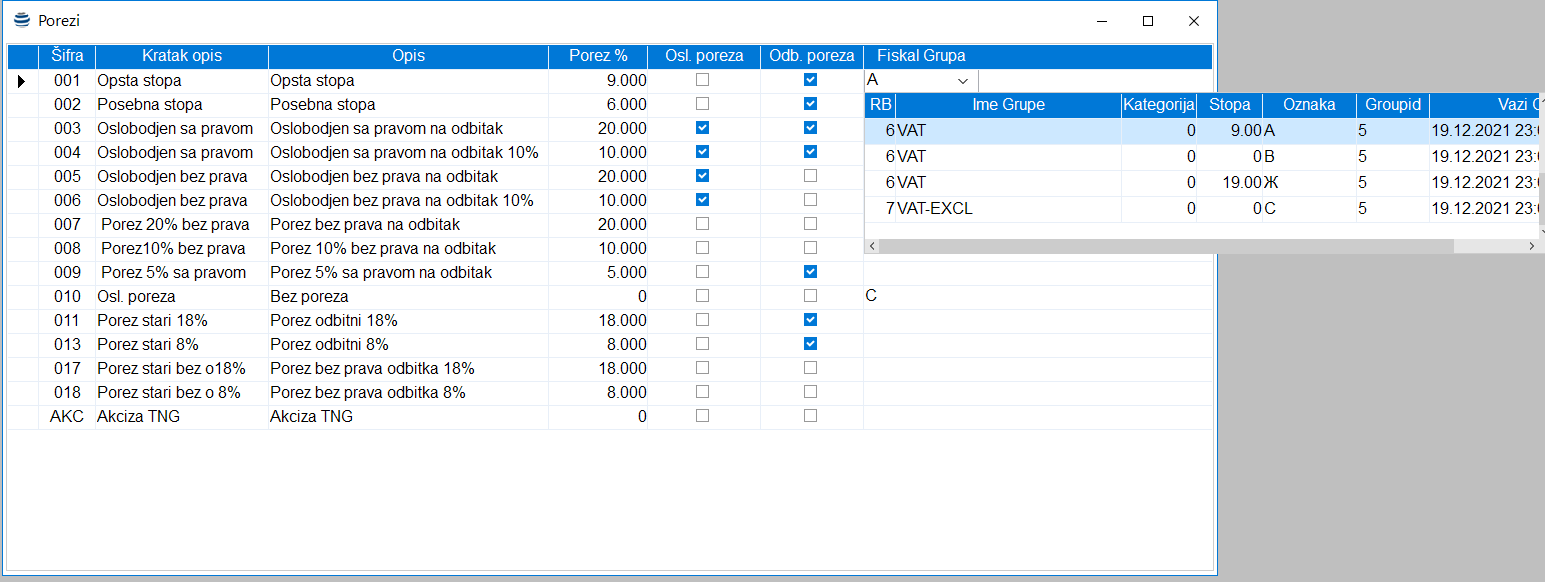Check Odb. poreza for Akciza TNG row
Viewport: 1545px width, 582px height.
pyautogui.click(x=810, y=416)
